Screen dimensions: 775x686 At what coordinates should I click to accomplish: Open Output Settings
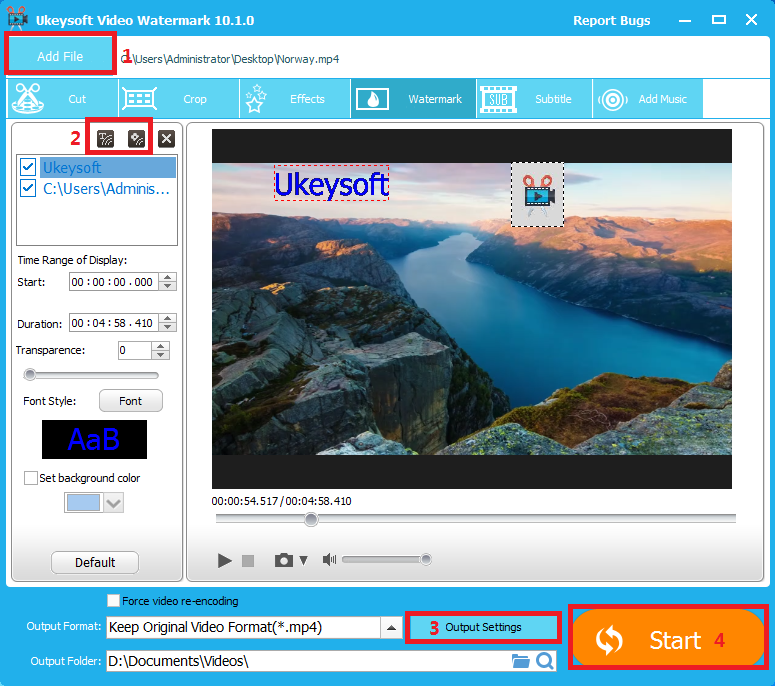point(483,627)
